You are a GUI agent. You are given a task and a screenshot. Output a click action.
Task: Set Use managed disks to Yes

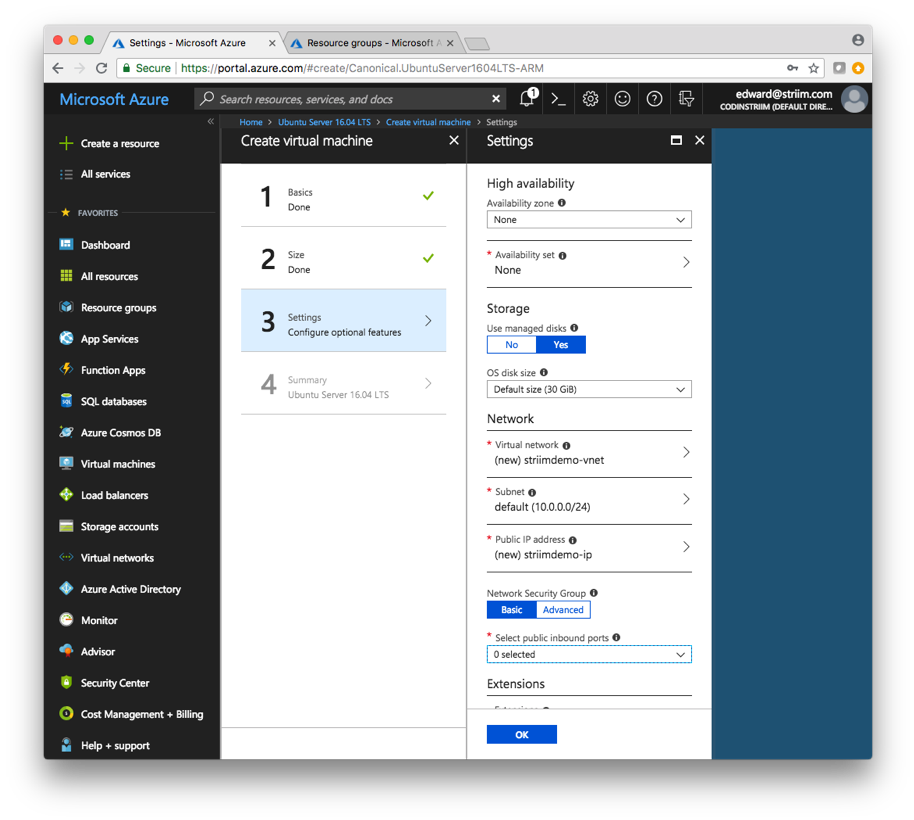(x=560, y=345)
